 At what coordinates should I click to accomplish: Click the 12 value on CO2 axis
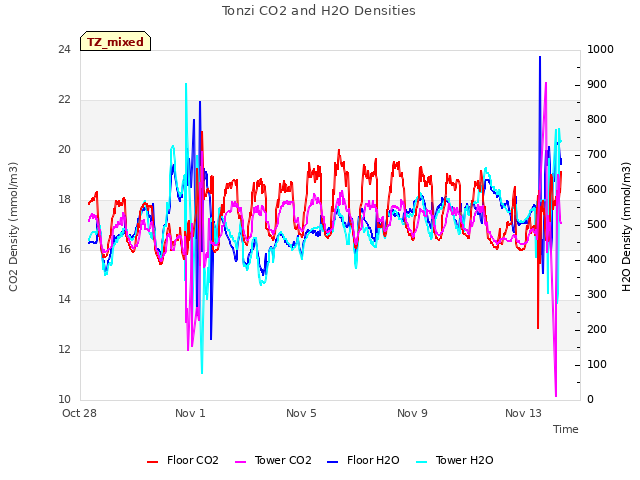point(64,349)
